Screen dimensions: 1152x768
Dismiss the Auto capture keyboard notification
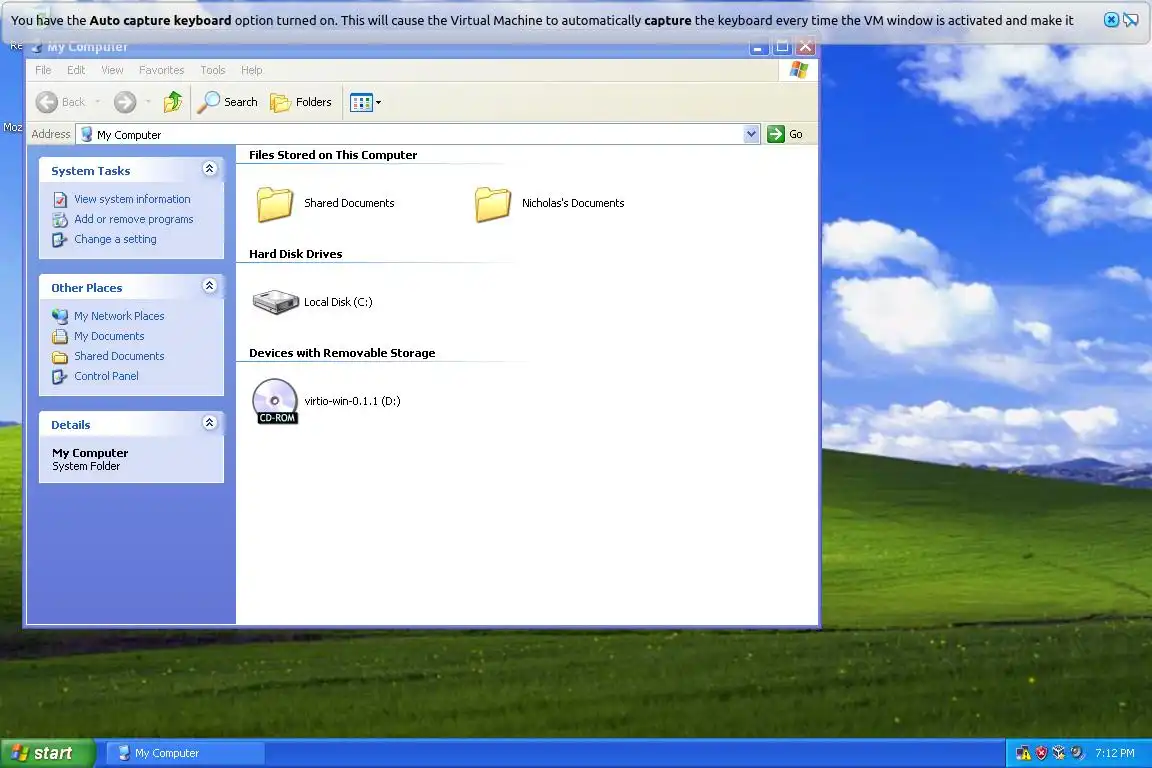point(1111,20)
